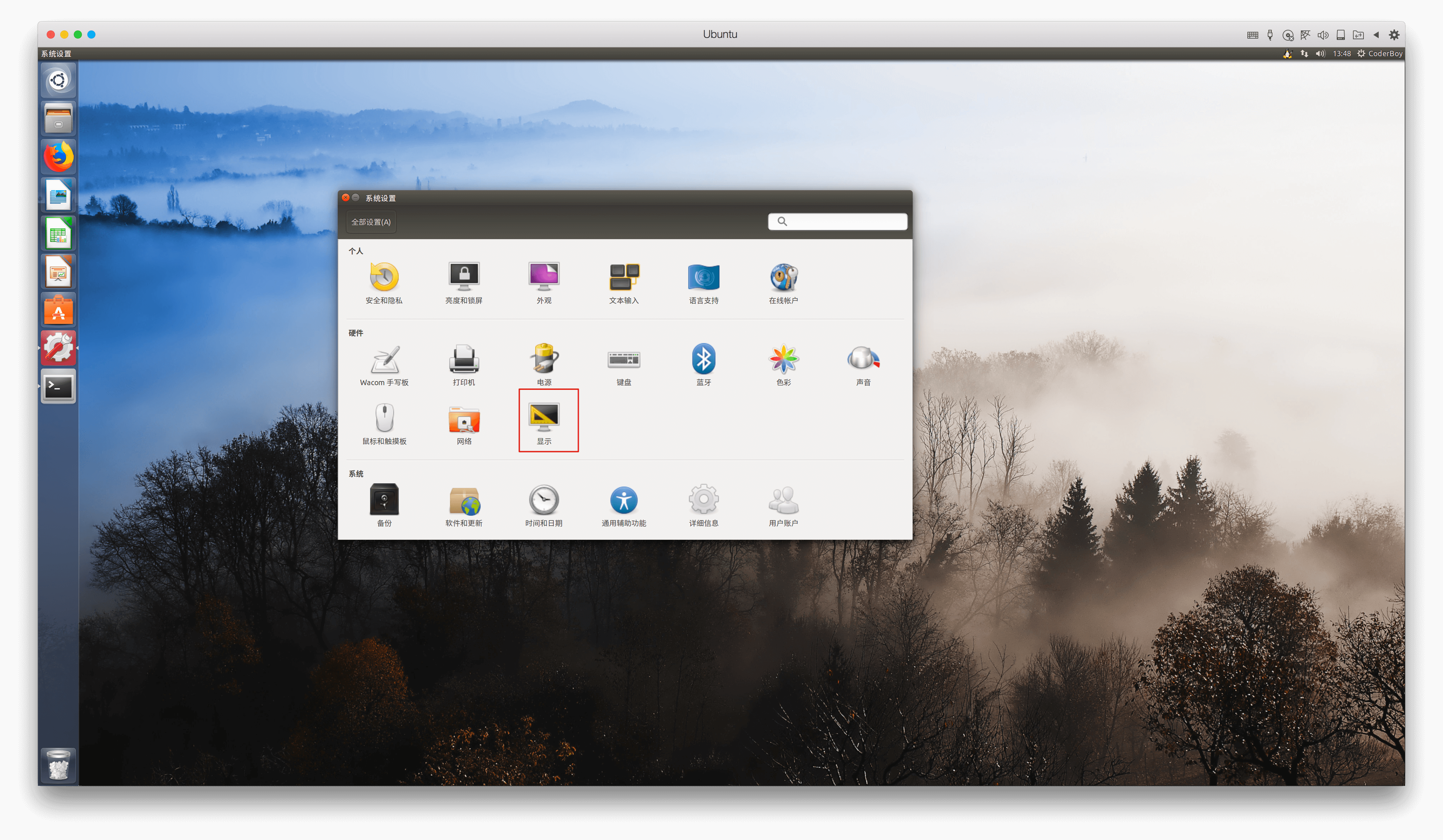
Task: Click the VM keyboard icon in title bar
Action: pos(1252,35)
